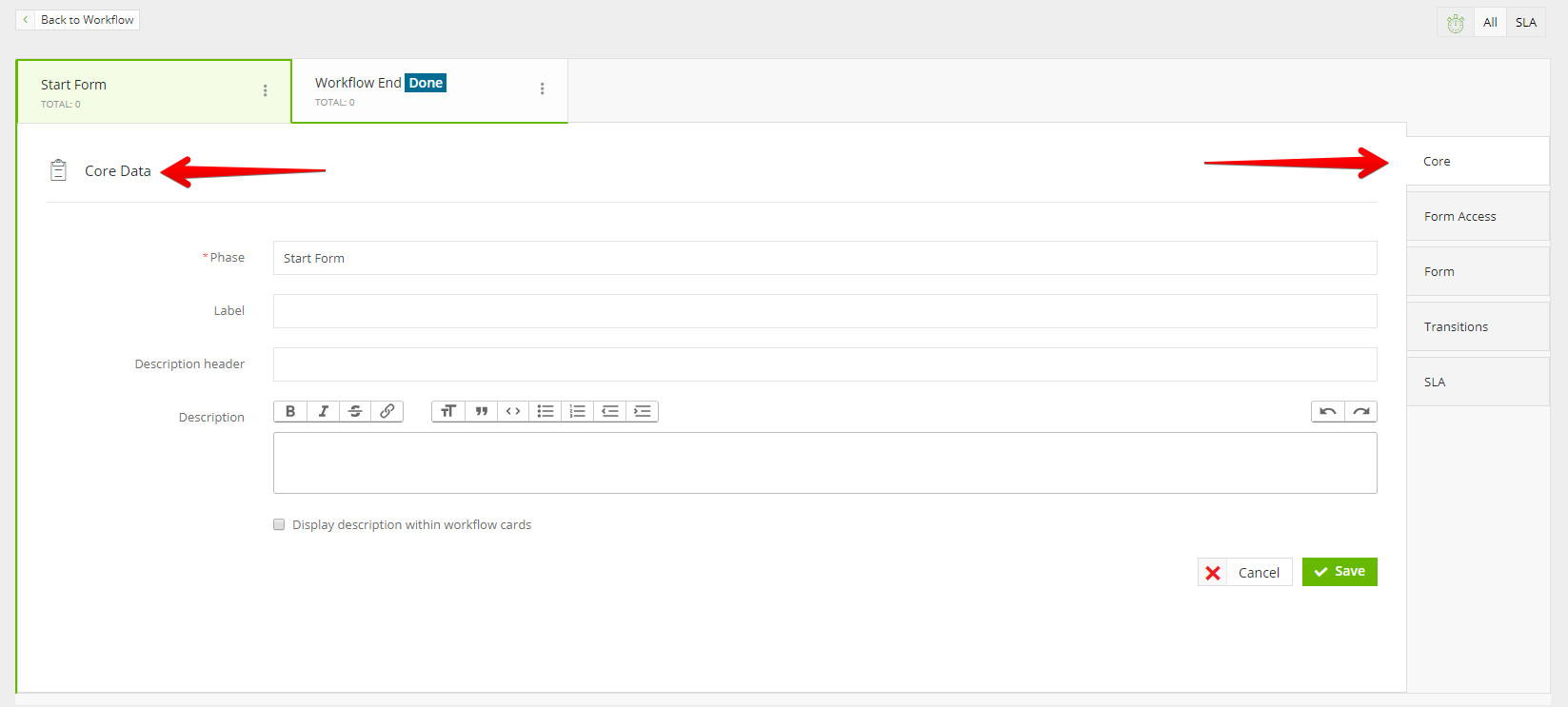Select the Start Form phase tab
The height and width of the screenshot is (707, 1568).
pos(154,91)
